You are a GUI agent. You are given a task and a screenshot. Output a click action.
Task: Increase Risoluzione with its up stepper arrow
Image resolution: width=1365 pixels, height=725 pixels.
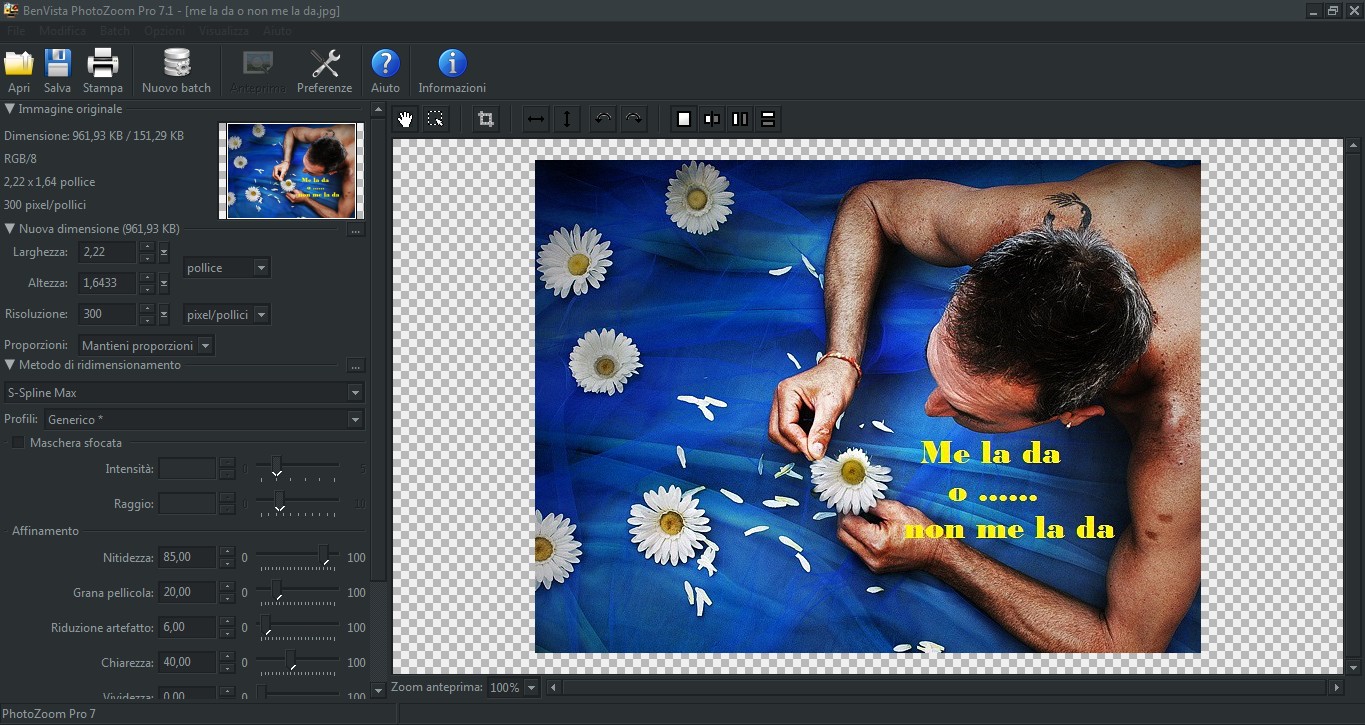(x=147, y=308)
